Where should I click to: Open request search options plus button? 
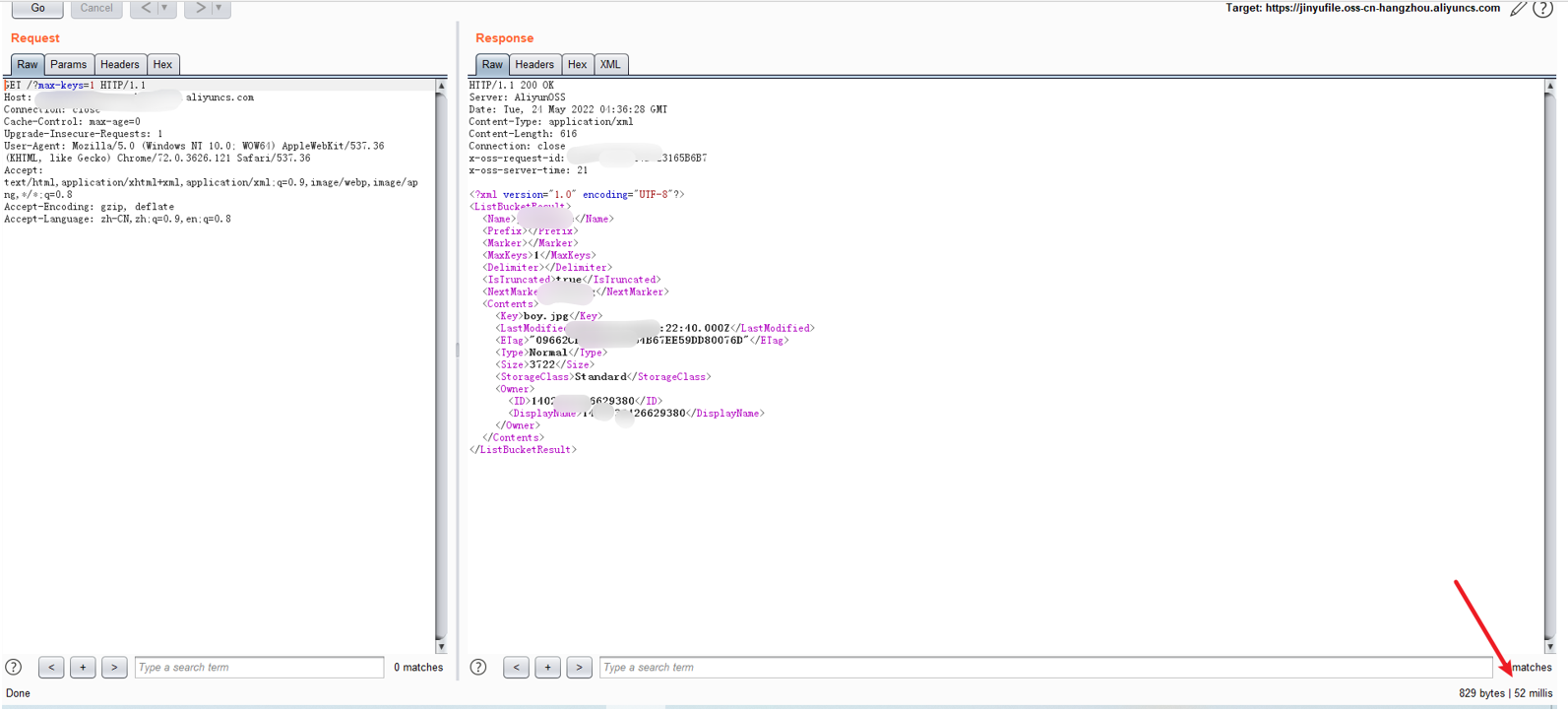coord(84,667)
